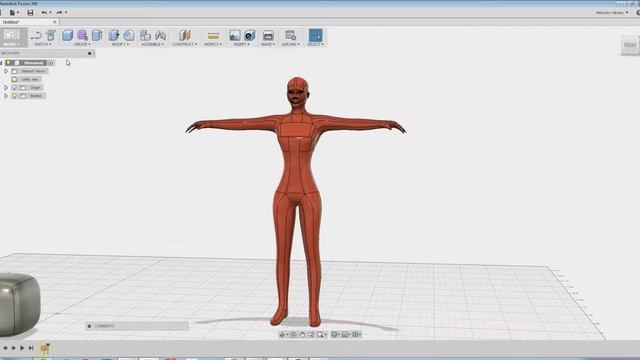Open the INSPECT menu
Screen dimensions: 640x360
213,44
